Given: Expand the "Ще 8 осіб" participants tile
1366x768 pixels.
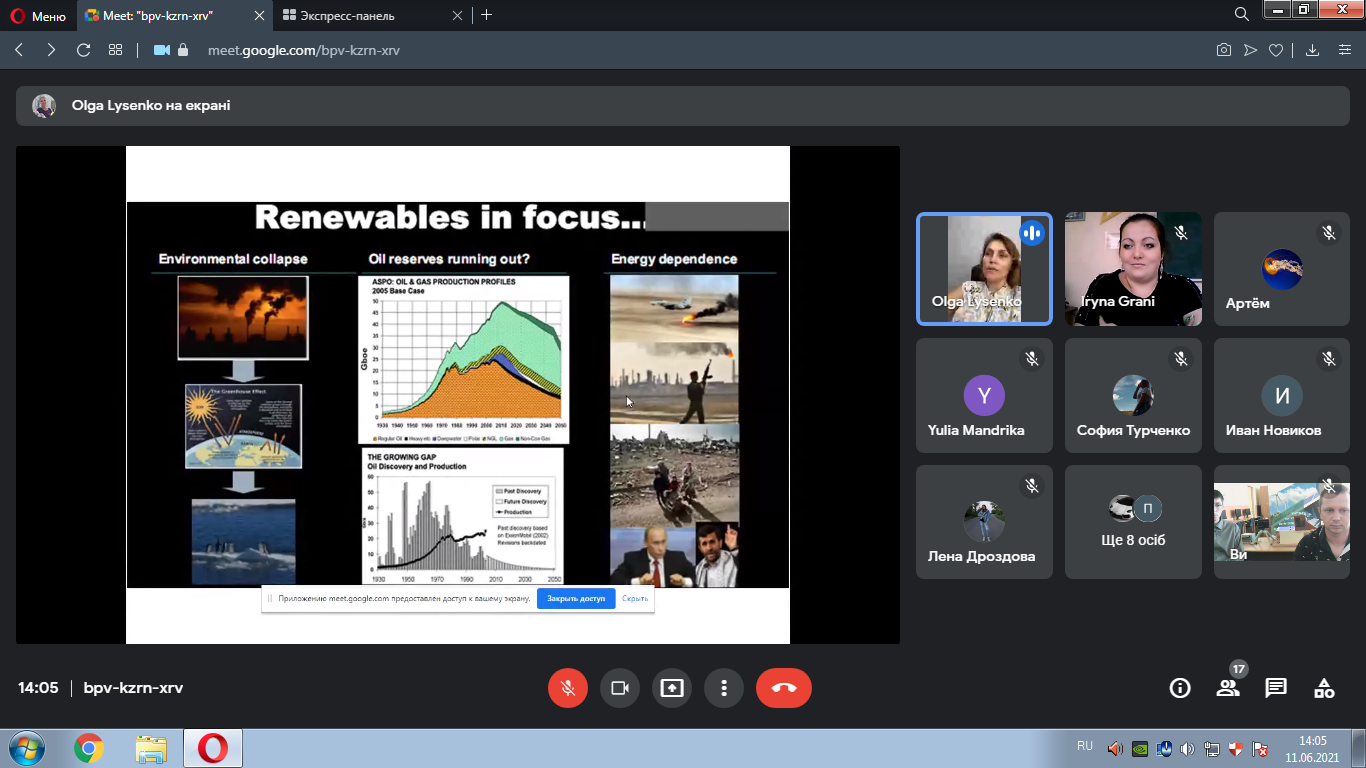Looking at the screenshot, I should [x=1133, y=522].
